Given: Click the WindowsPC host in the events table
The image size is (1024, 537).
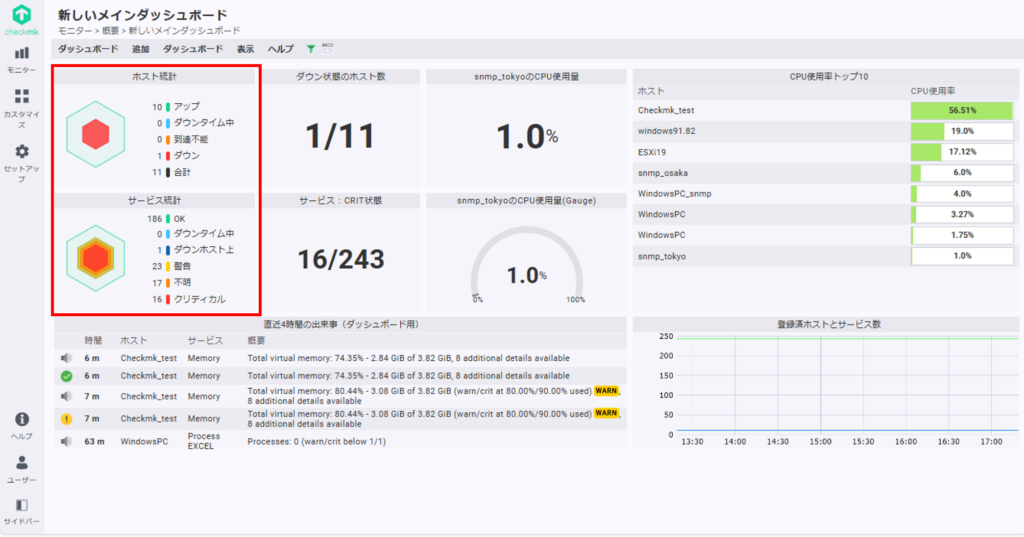Looking at the screenshot, I should (144, 442).
